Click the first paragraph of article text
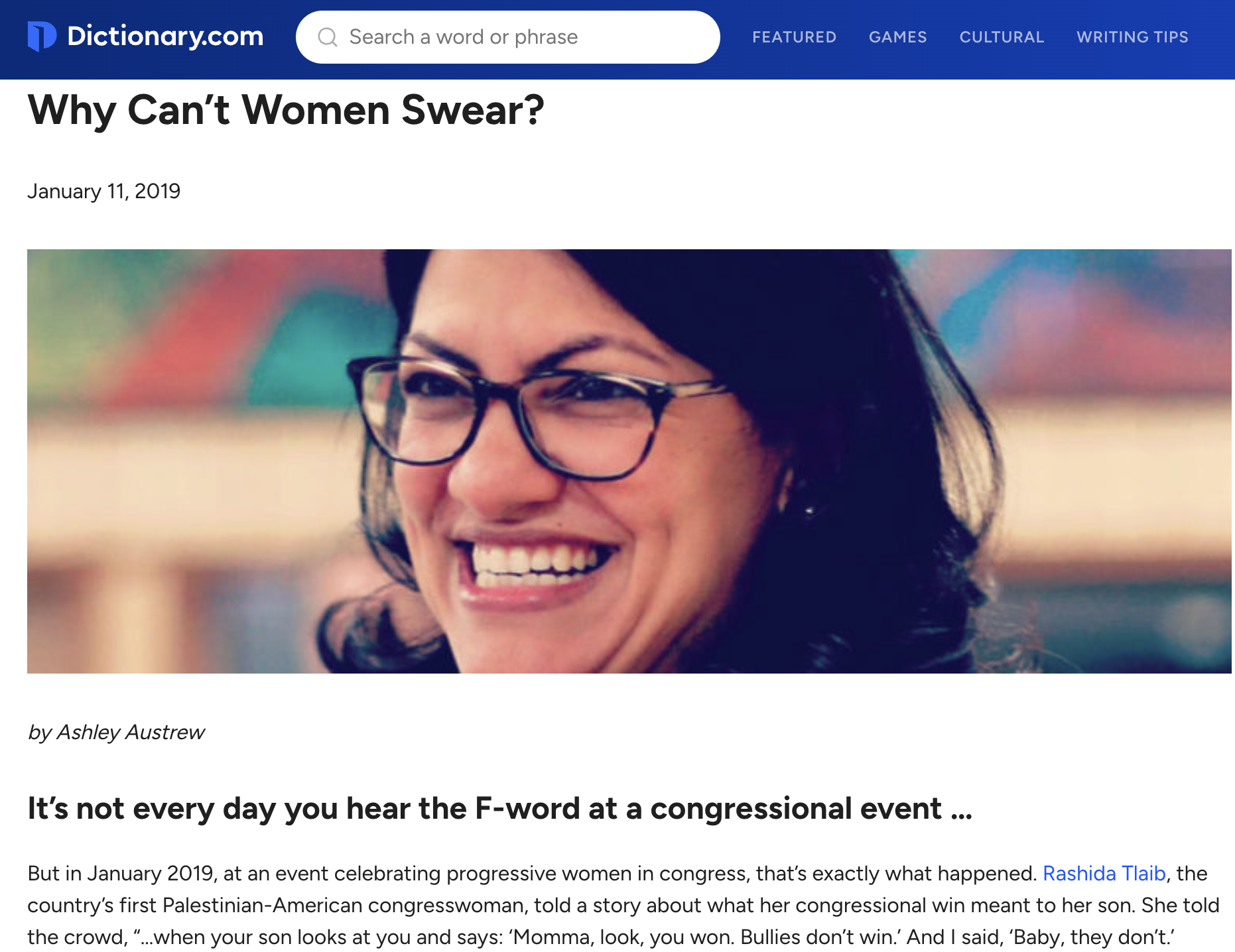Image resolution: width=1235 pixels, height=952 pixels. point(623,905)
